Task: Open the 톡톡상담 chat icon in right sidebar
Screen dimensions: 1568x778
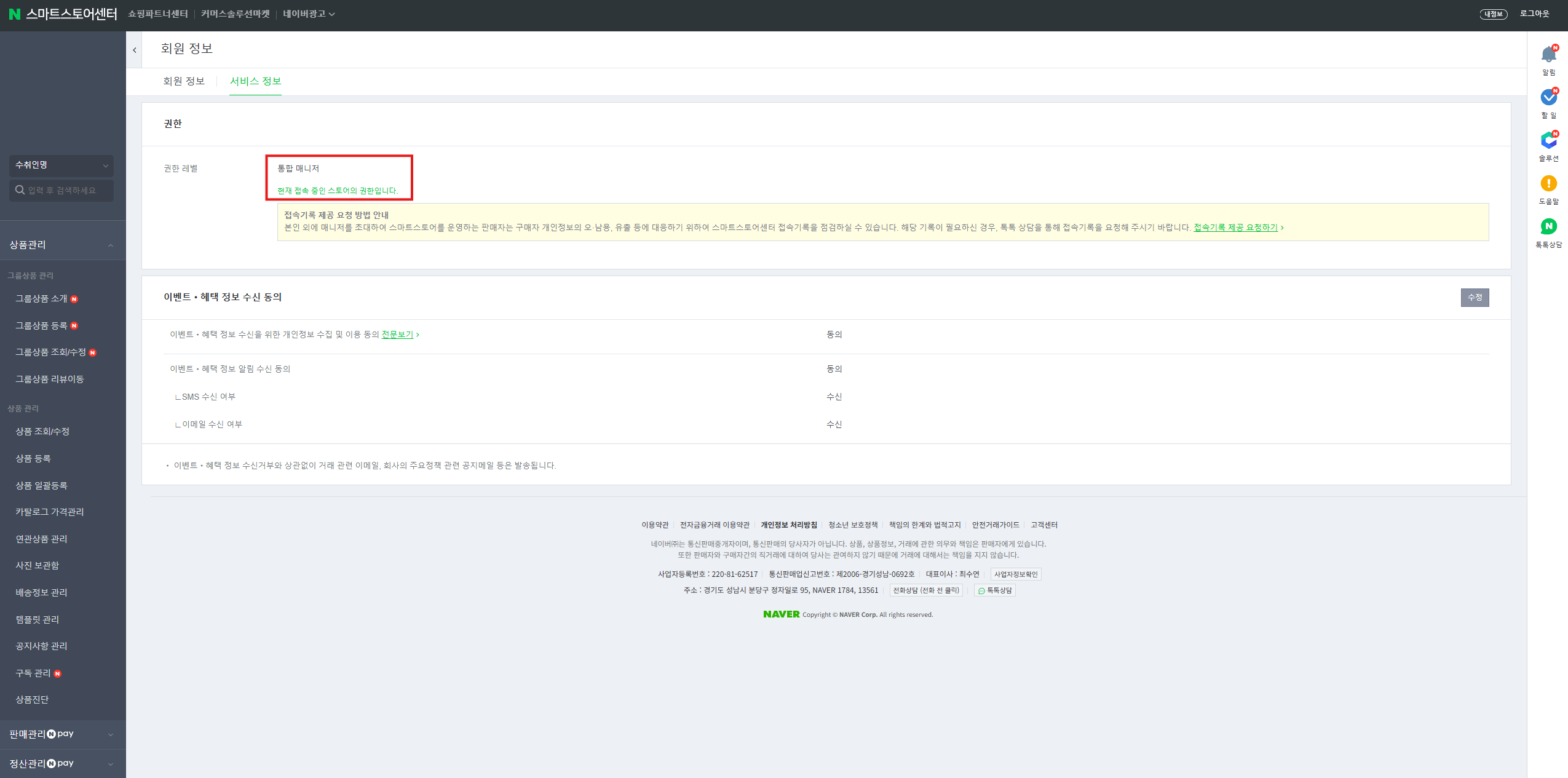Action: pos(1548,226)
